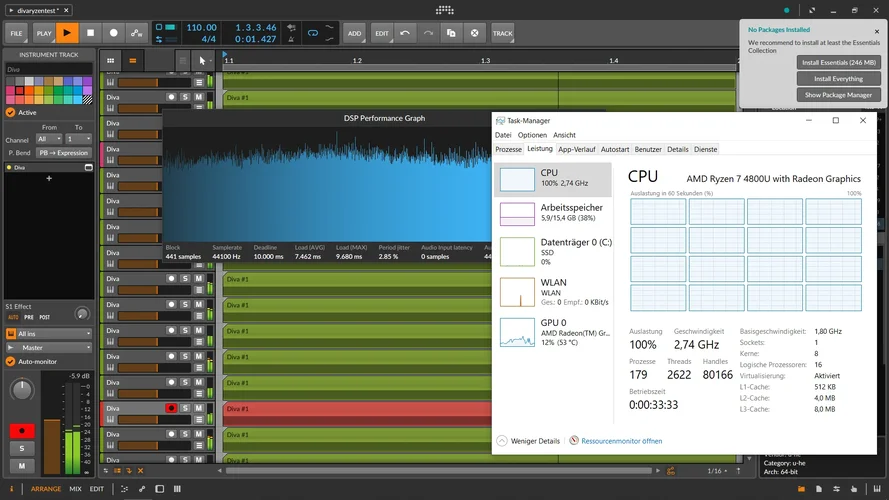Open the Channel From 'All' dropdown

click(x=49, y=139)
